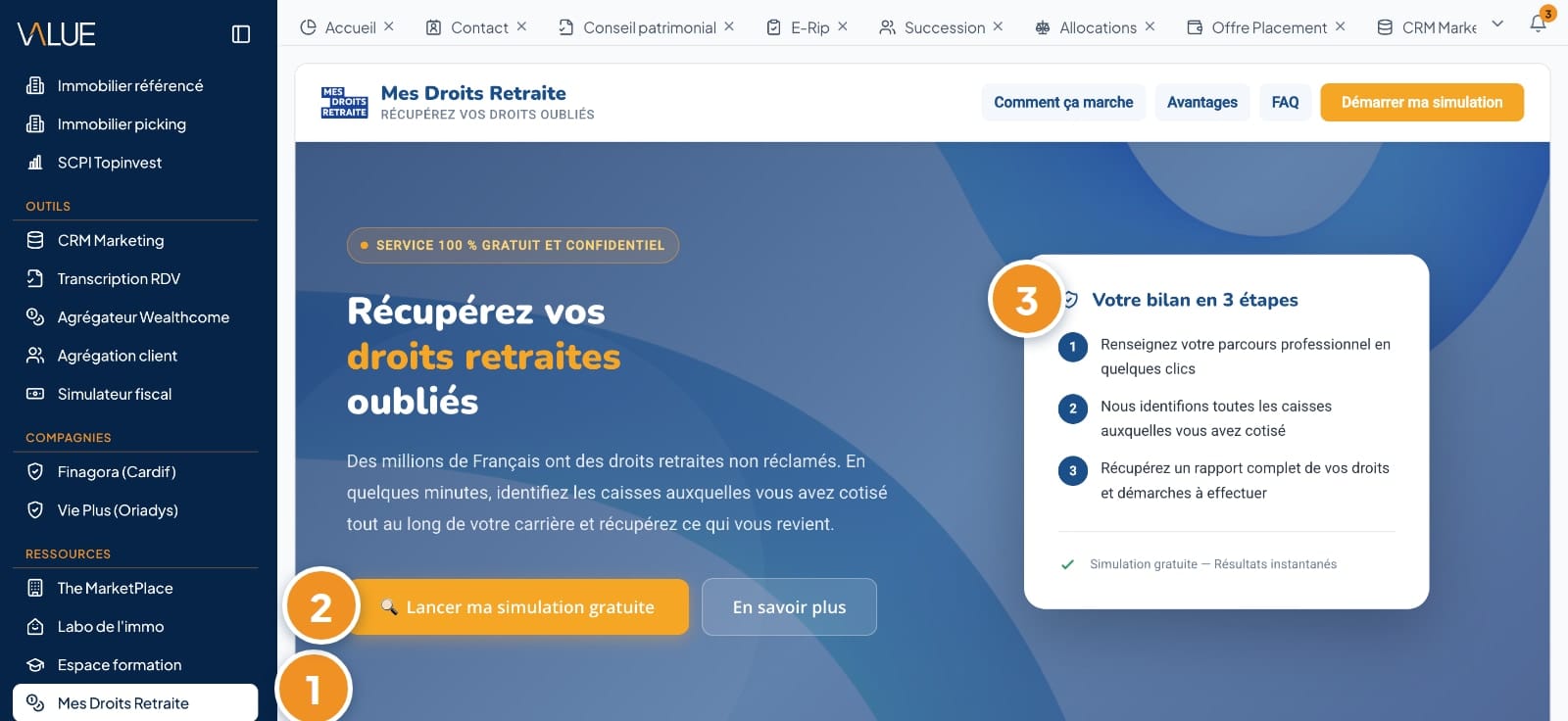Screen dimensions: 1568x721
Task: Switch to the Contact tab
Action: click(x=467, y=27)
